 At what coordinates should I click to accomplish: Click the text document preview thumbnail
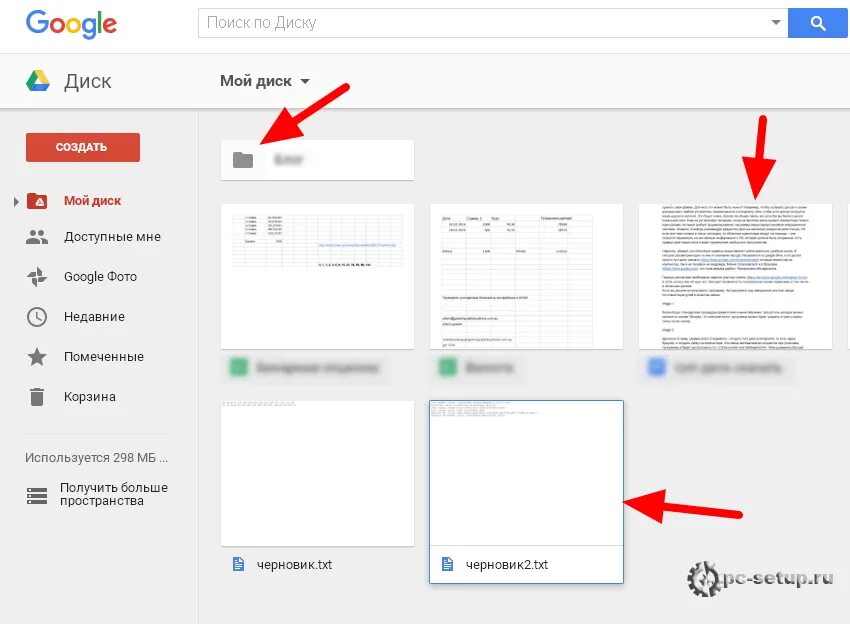(x=735, y=276)
